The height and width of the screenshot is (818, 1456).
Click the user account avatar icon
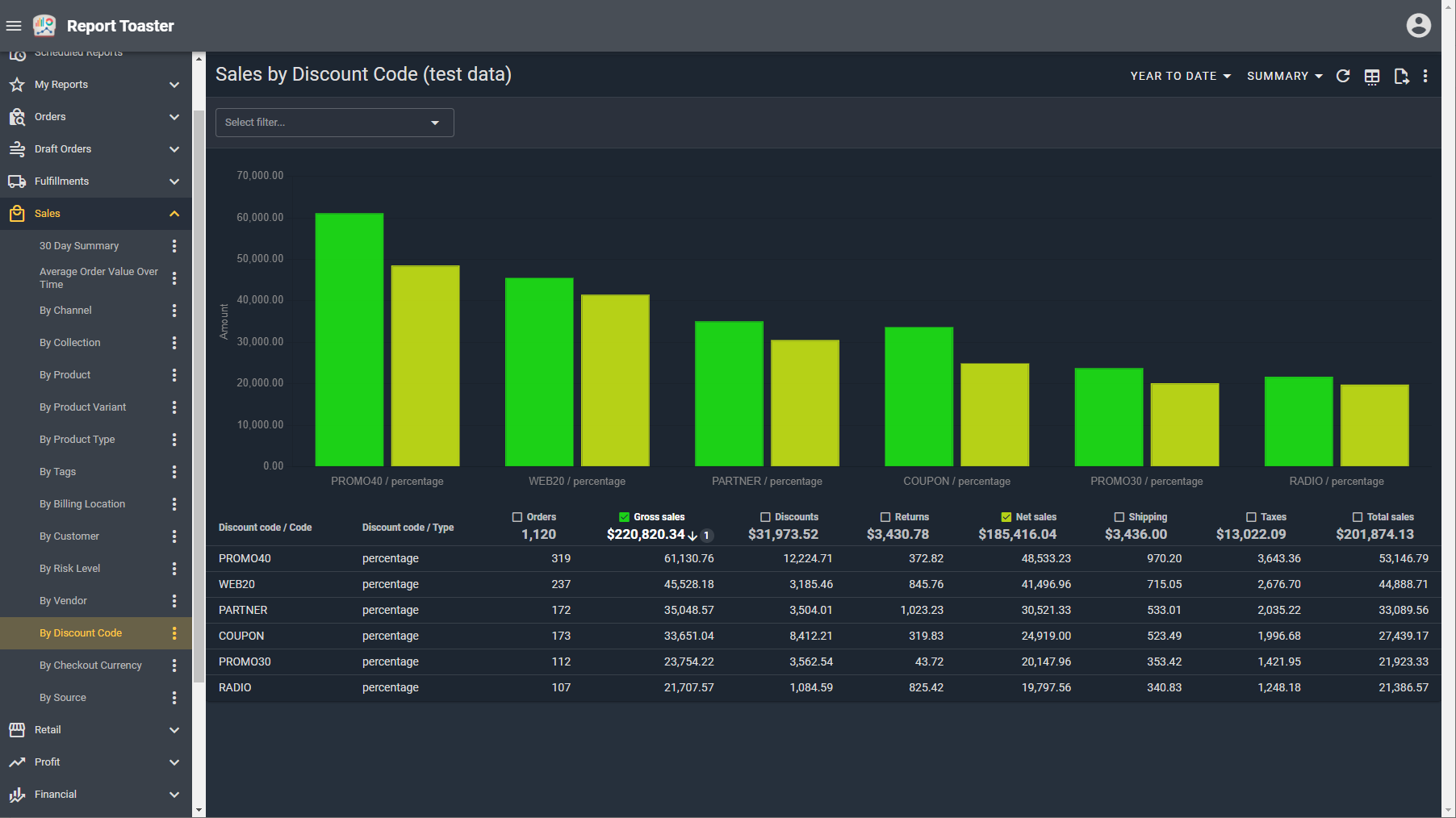(1418, 26)
